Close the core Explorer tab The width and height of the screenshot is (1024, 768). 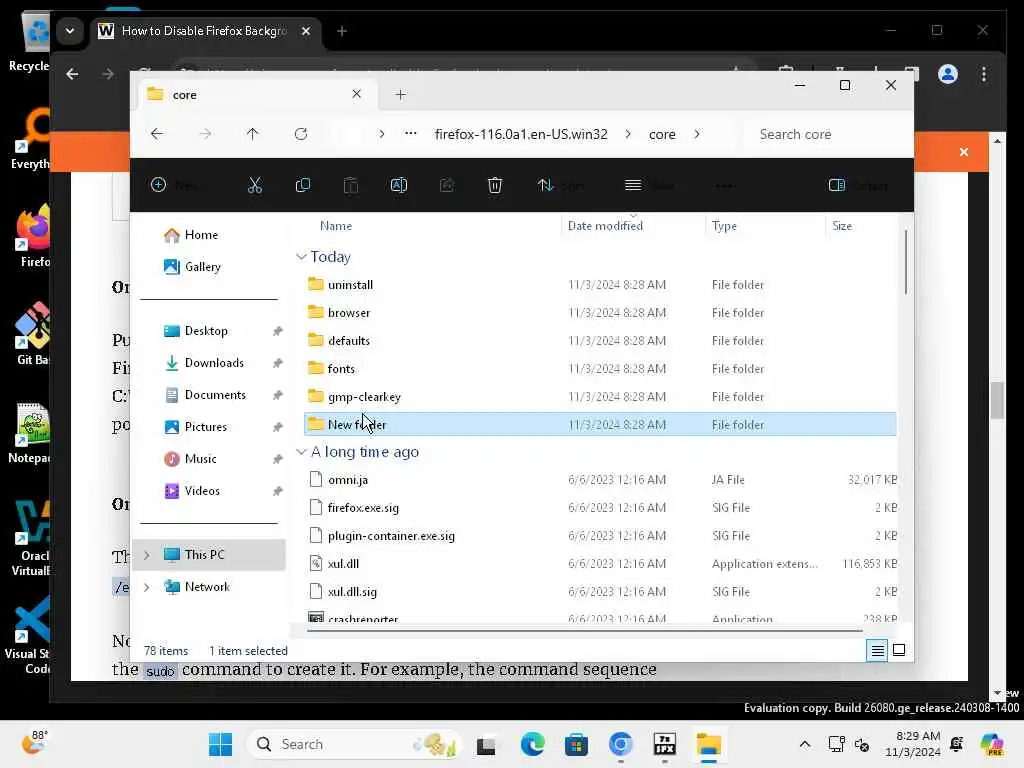tap(357, 94)
